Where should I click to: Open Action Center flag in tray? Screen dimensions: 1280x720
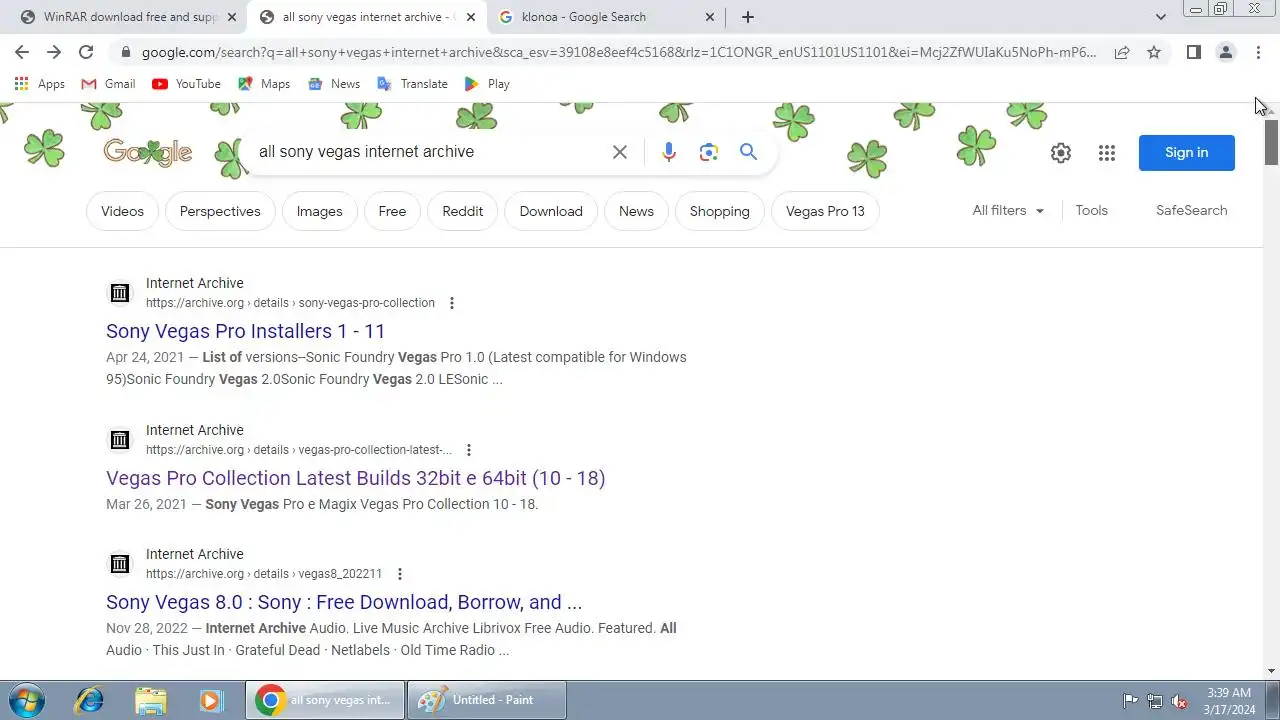click(1130, 701)
